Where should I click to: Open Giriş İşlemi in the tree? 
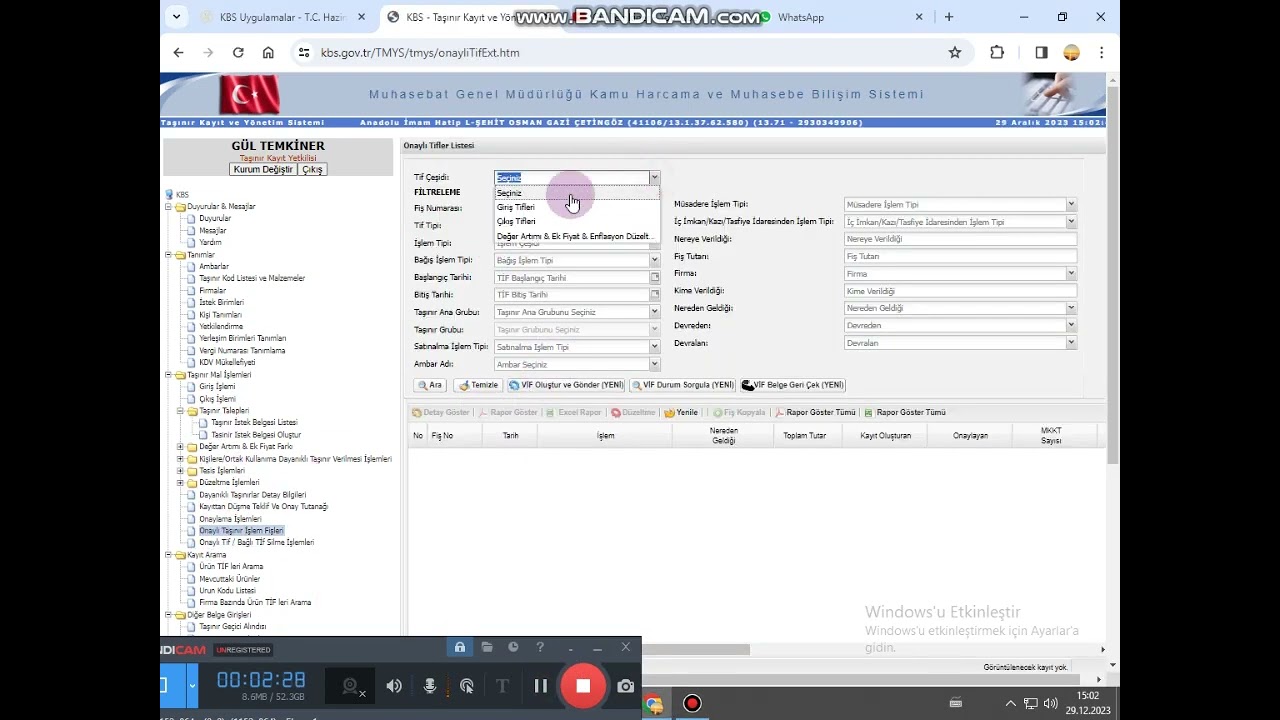pos(217,387)
